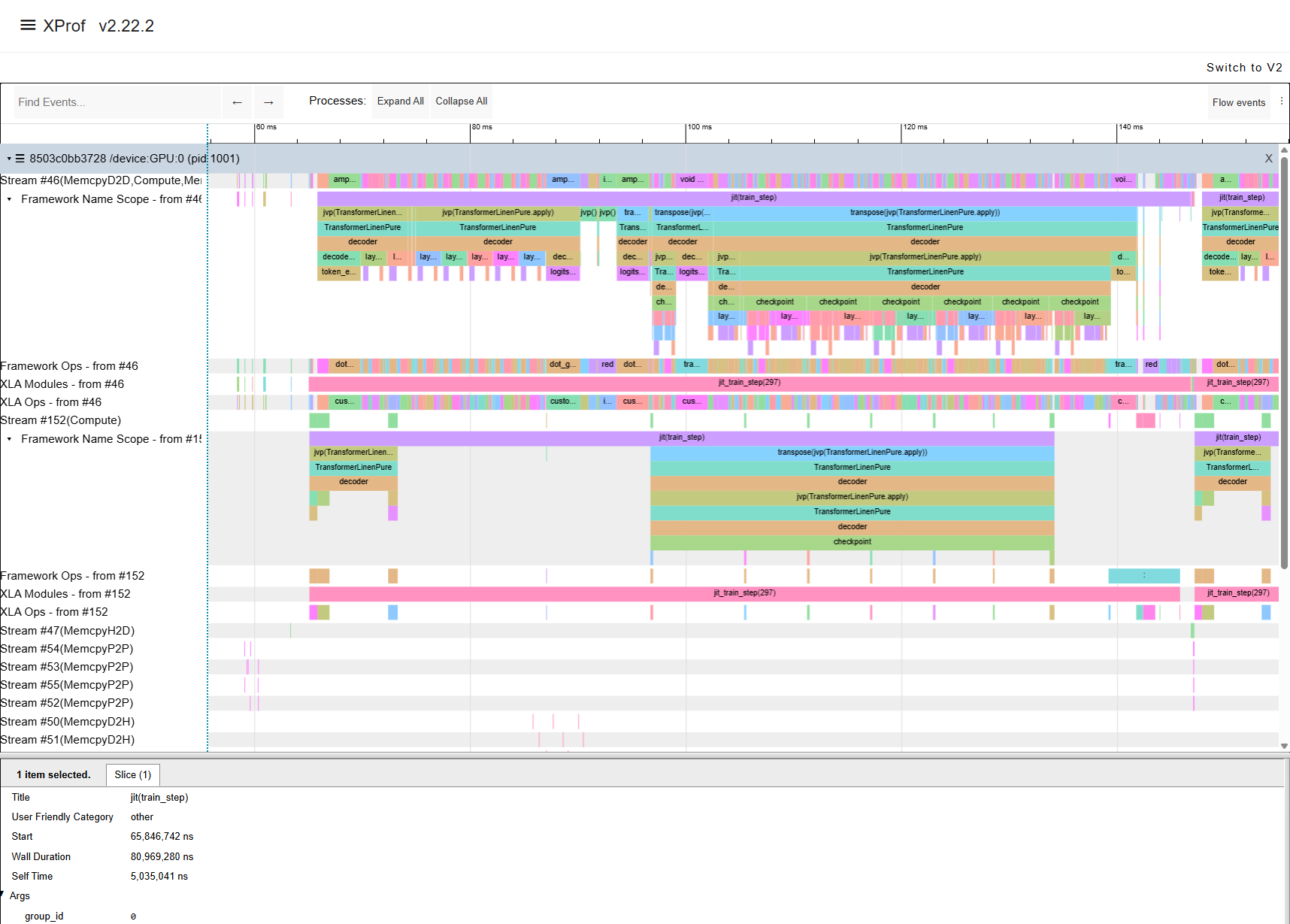The width and height of the screenshot is (1290, 924).
Task: Collapse the GPU:0 process triangle
Action: point(9,159)
